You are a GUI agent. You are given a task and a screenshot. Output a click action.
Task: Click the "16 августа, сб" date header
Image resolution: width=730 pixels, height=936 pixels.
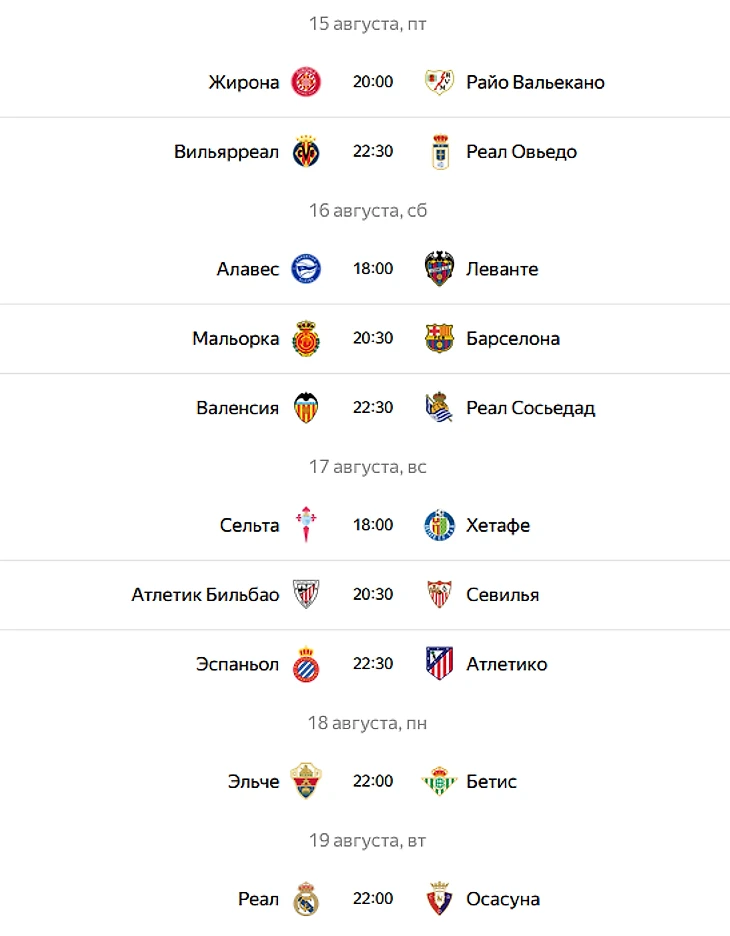pos(368,211)
